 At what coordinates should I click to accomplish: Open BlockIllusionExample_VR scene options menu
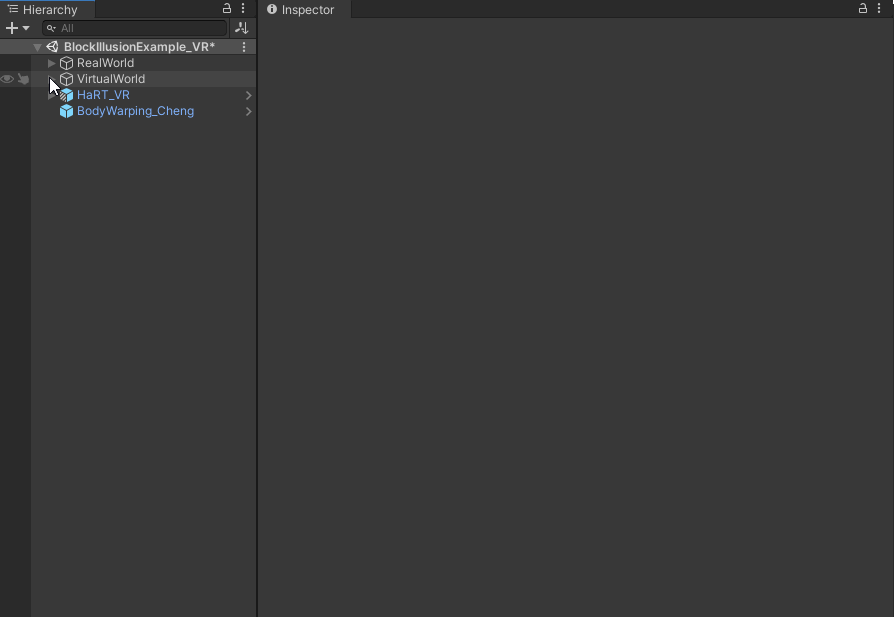(244, 47)
